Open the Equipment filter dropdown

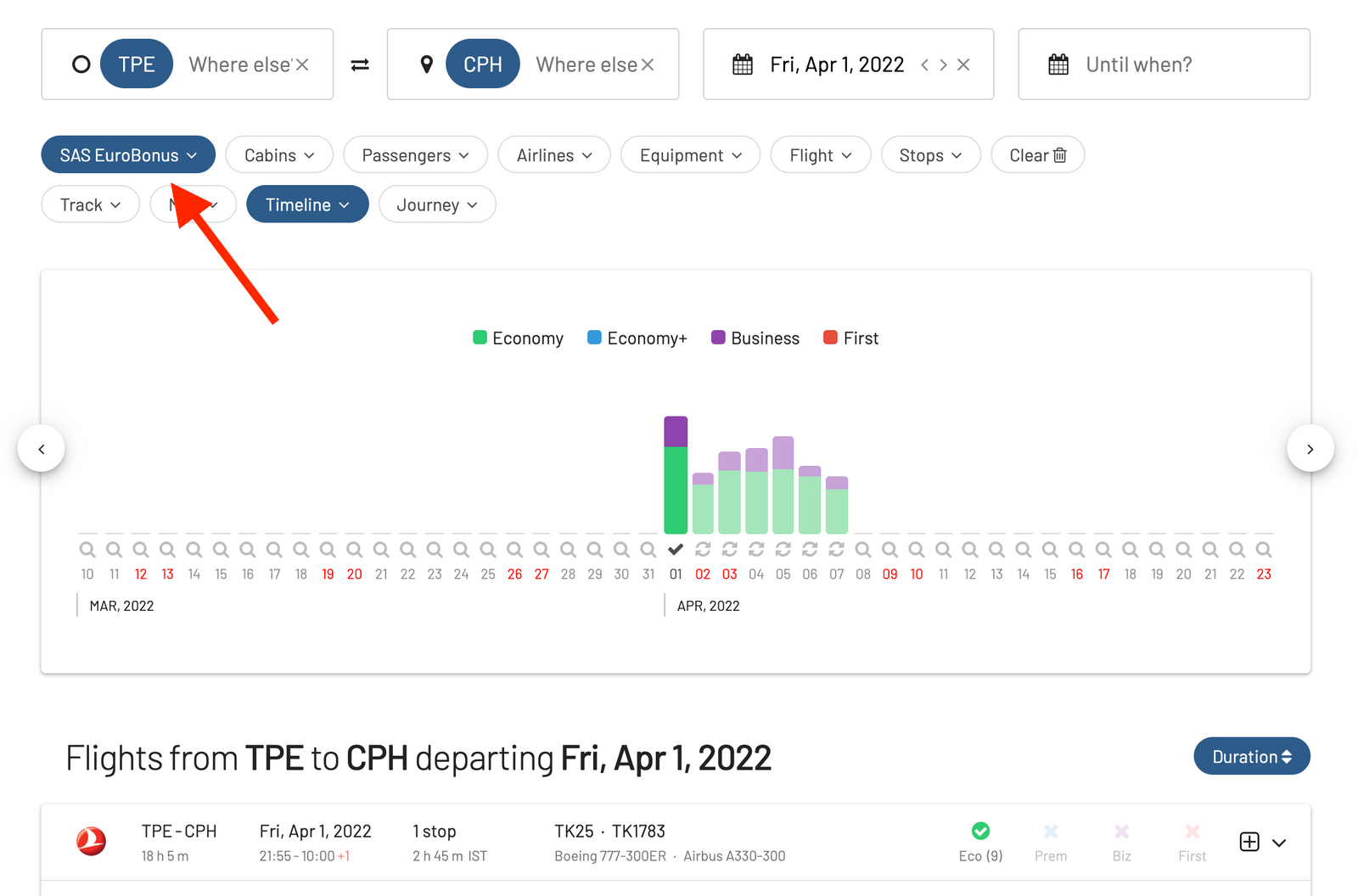pyautogui.click(x=690, y=154)
